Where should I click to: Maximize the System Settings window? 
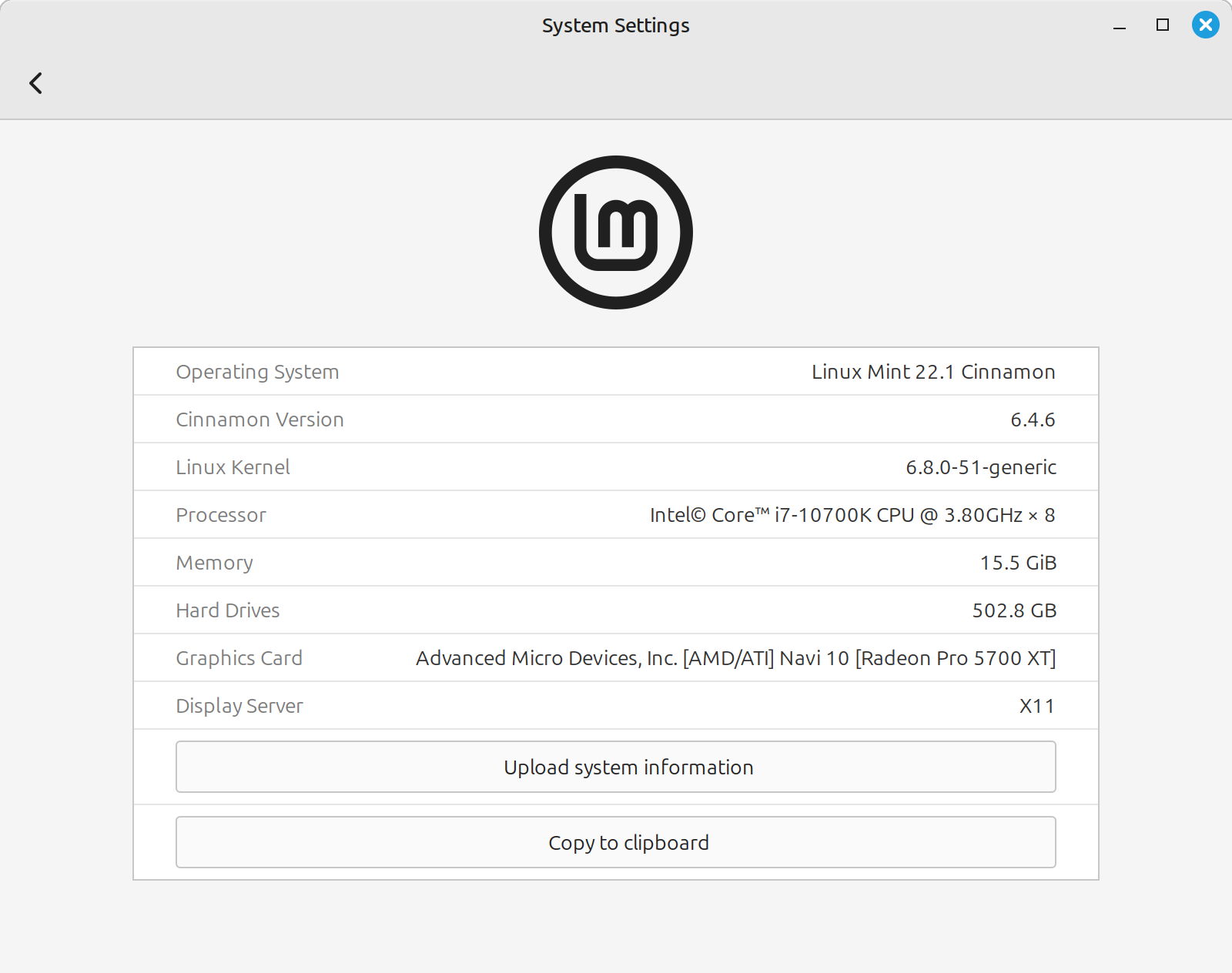[1163, 25]
